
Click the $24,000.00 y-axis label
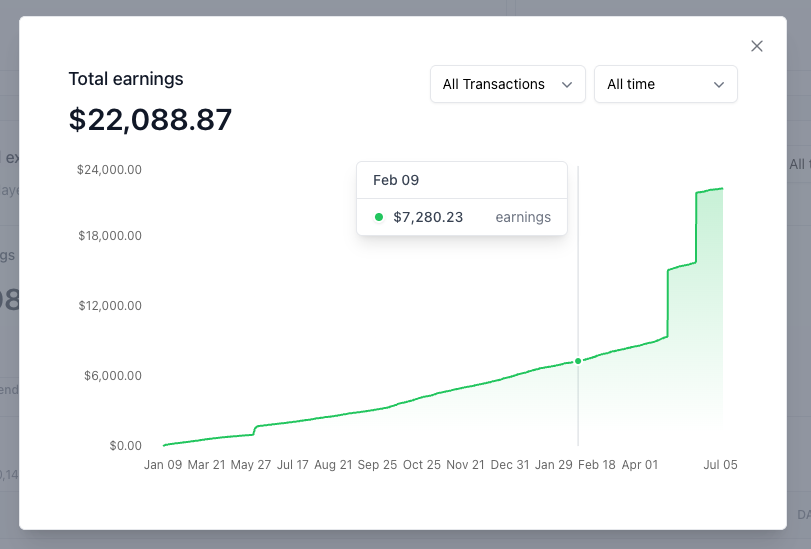109,170
